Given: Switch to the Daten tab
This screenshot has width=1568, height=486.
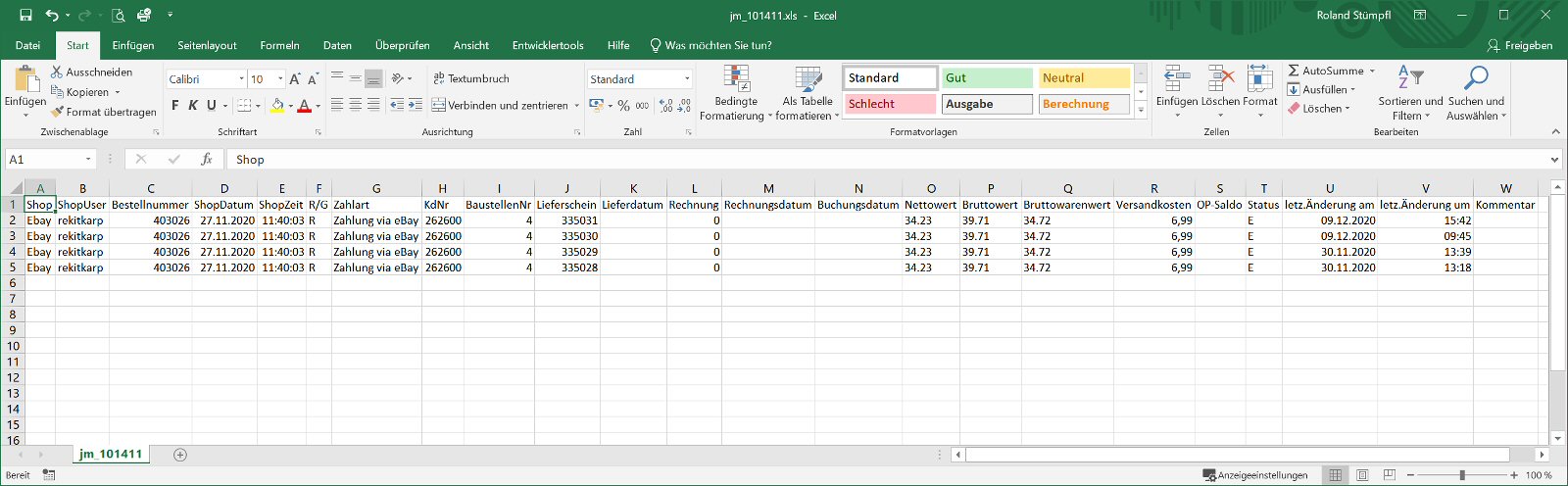Looking at the screenshot, I should 337,45.
